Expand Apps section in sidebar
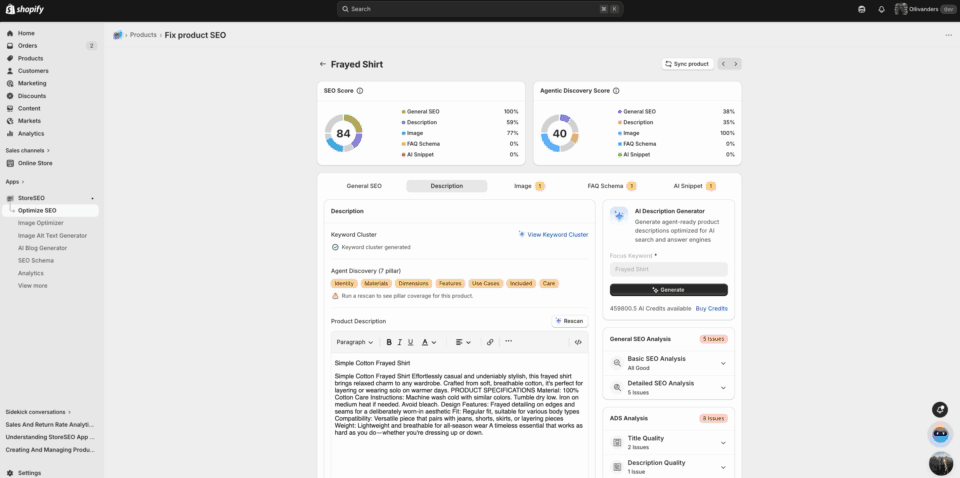 [15, 182]
